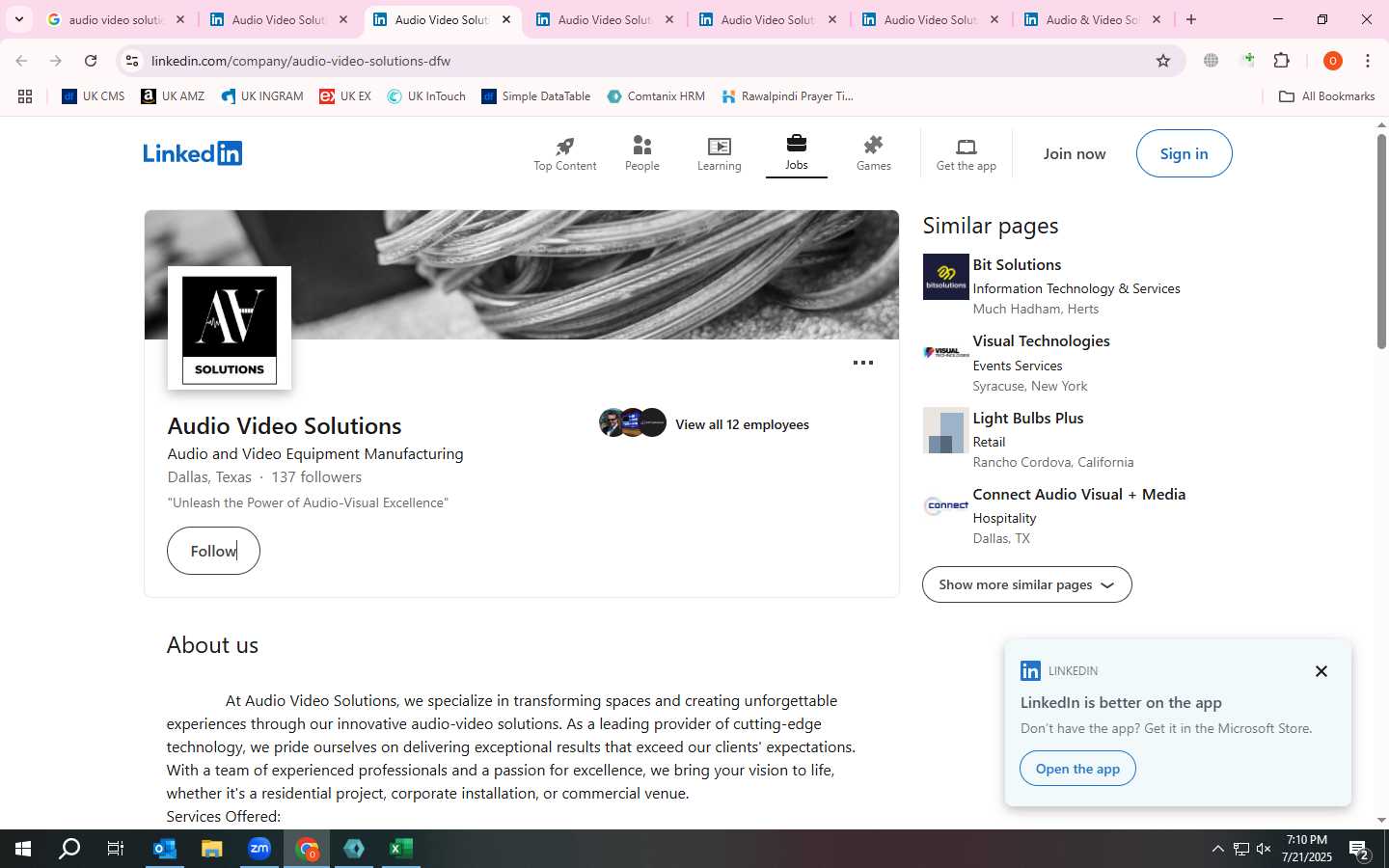Click the Follow button
This screenshot has width=1389, height=868.
coord(213,551)
